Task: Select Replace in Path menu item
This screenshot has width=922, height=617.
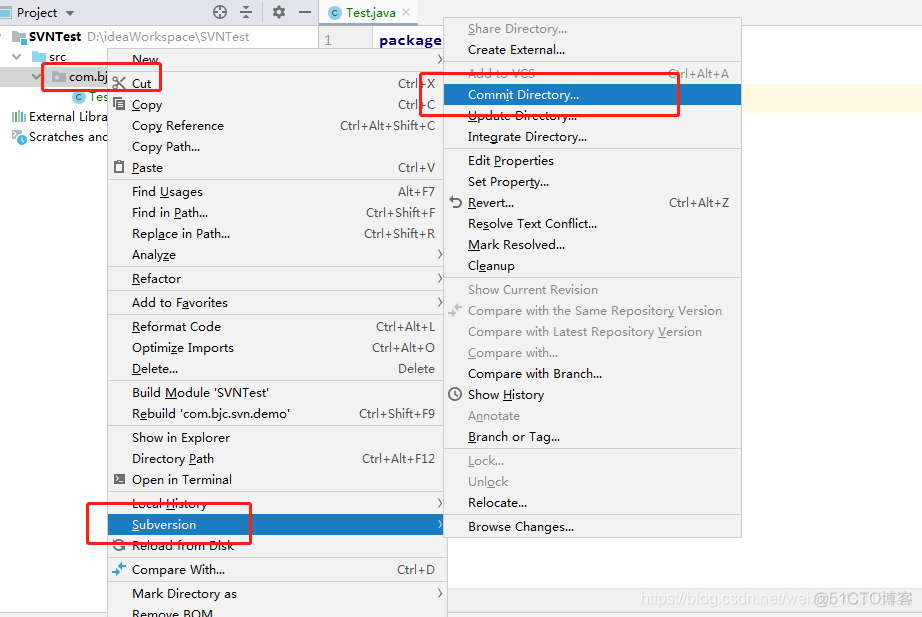Action: point(275,234)
